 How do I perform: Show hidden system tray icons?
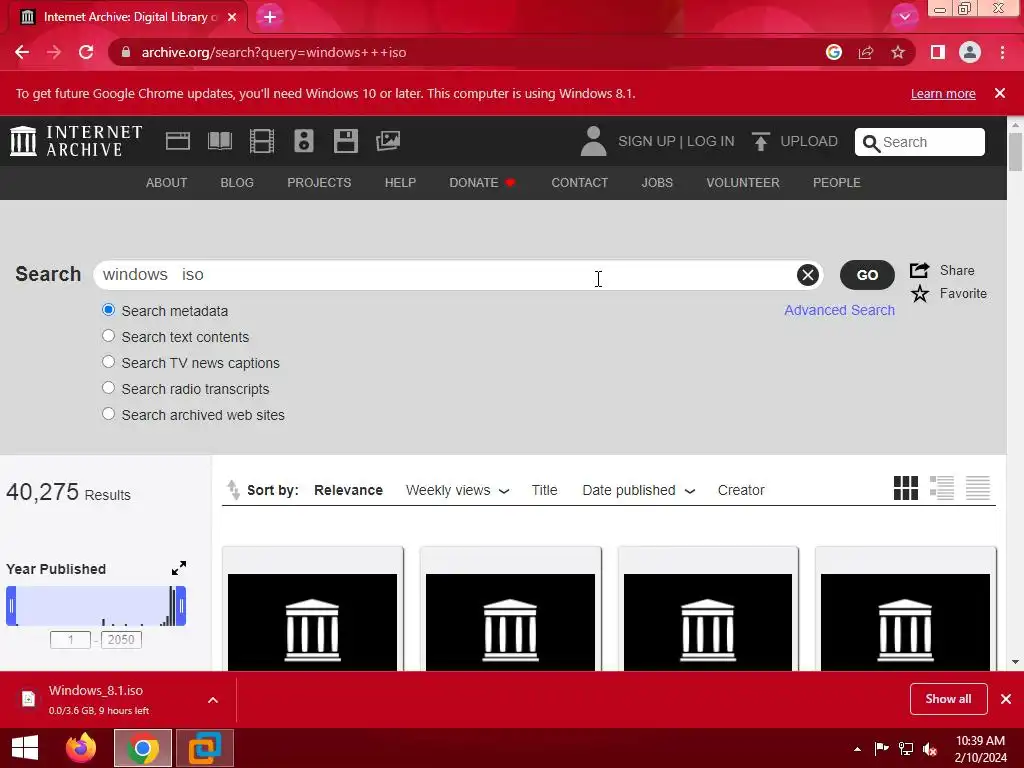tap(857, 748)
